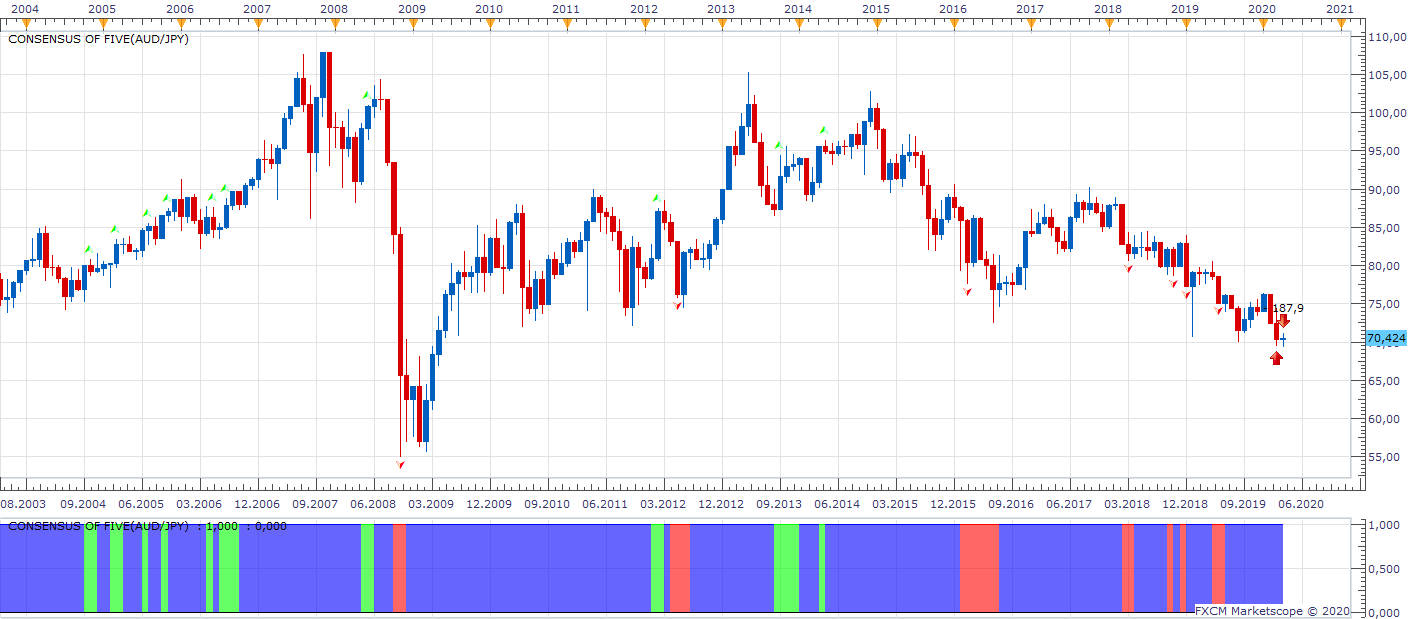The width and height of the screenshot is (1423, 619).
Task: Select the 2021 year marker
Action: coord(1340,8)
